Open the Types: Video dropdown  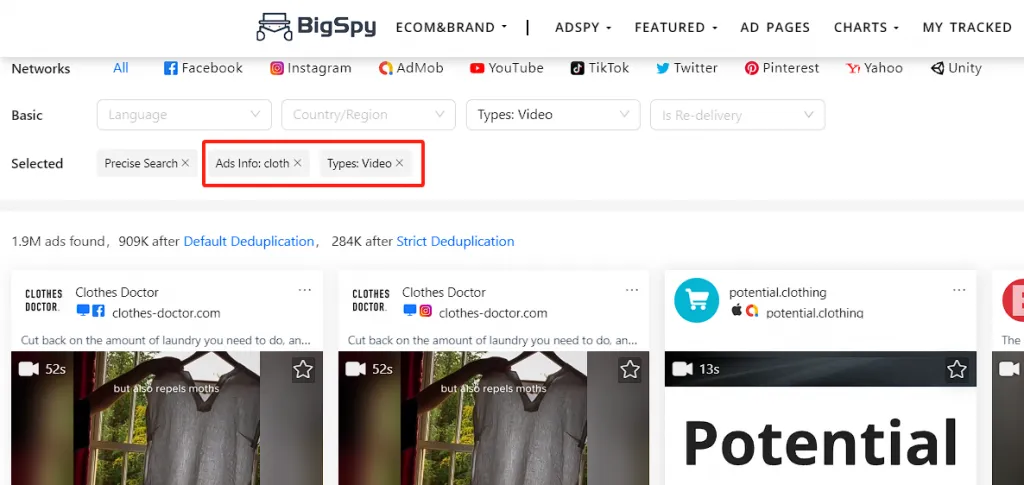pyautogui.click(x=553, y=115)
